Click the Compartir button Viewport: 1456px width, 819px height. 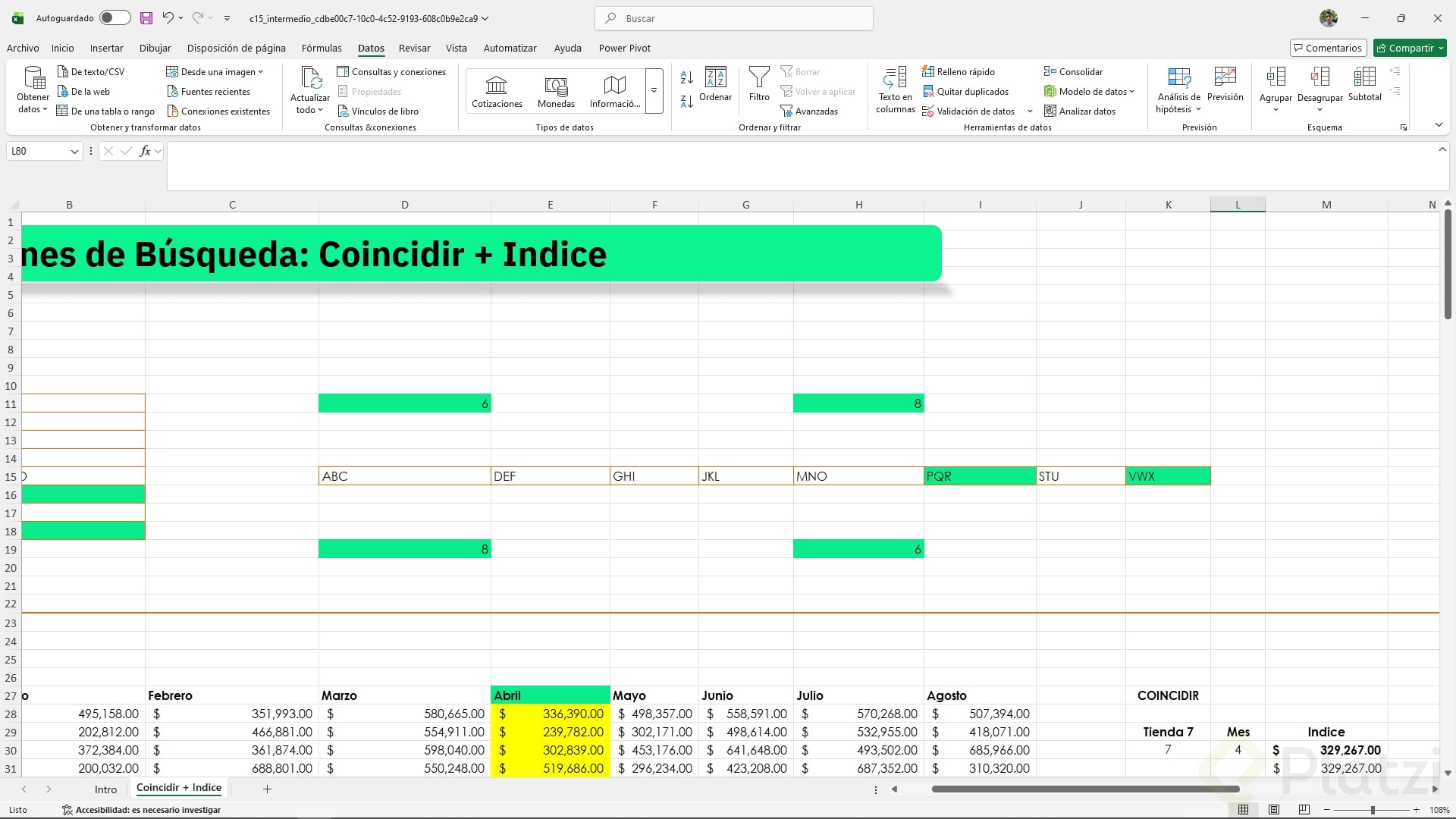[x=1410, y=48]
